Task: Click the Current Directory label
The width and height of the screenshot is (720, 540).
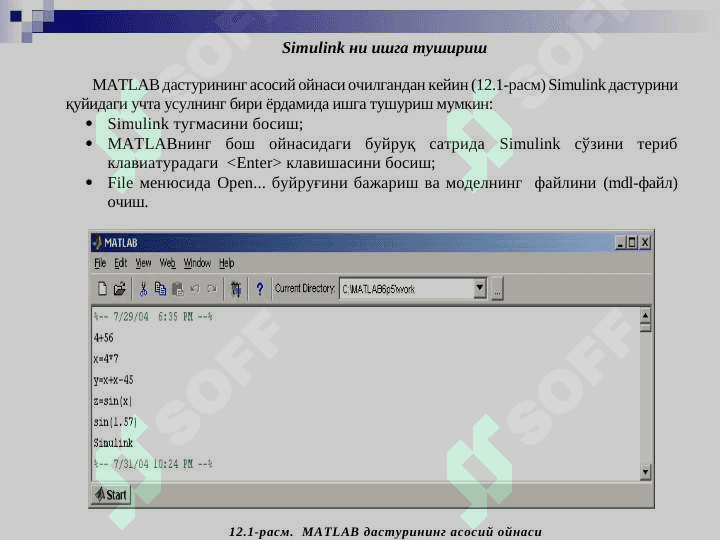Action: coord(304,288)
